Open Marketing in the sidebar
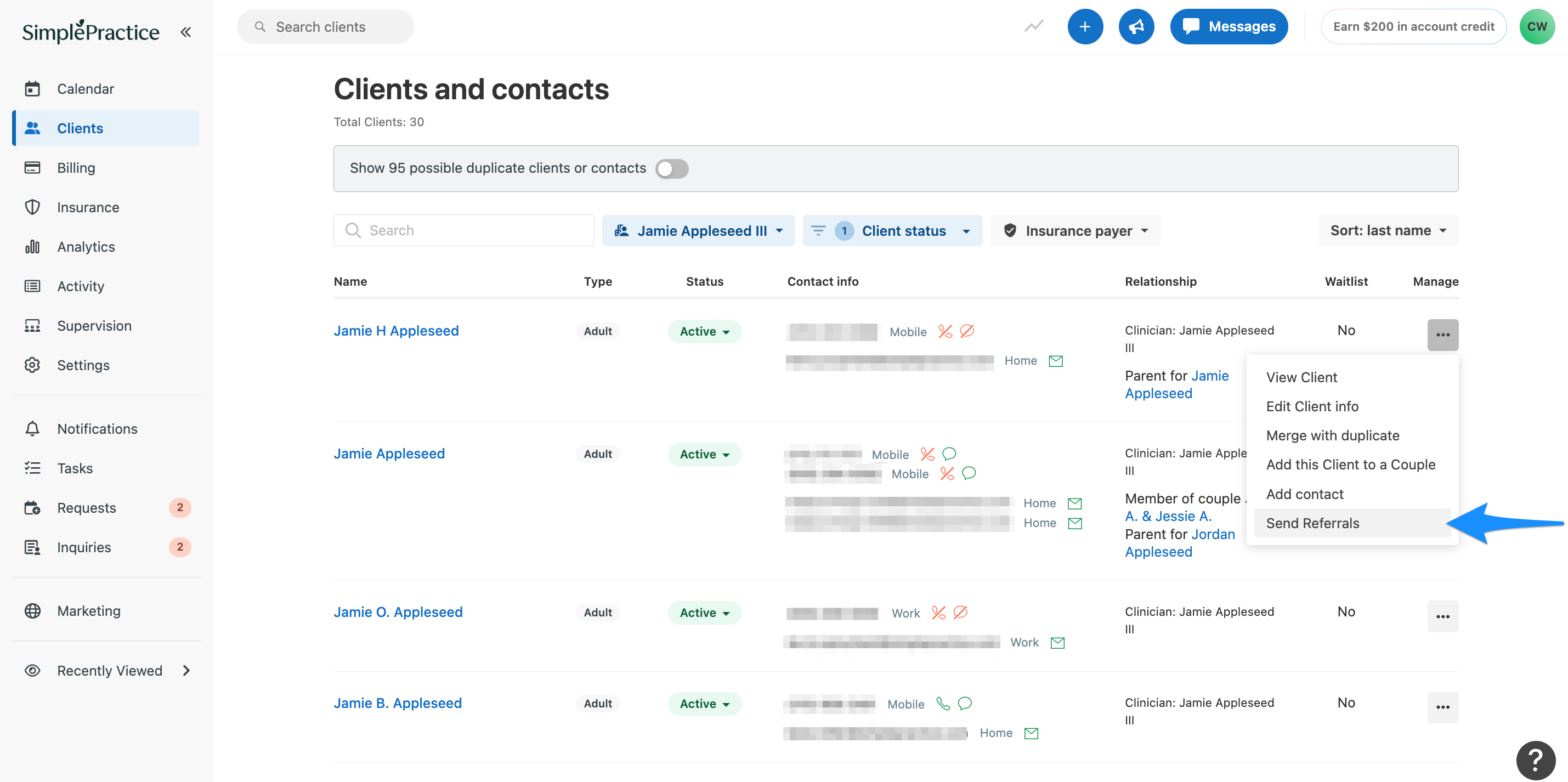Image resolution: width=1568 pixels, height=782 pixels. [106, 611]
